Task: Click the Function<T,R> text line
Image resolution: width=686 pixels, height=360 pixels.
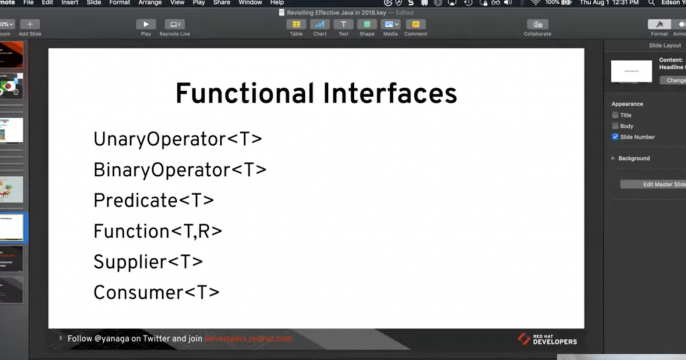Action: 158,231
